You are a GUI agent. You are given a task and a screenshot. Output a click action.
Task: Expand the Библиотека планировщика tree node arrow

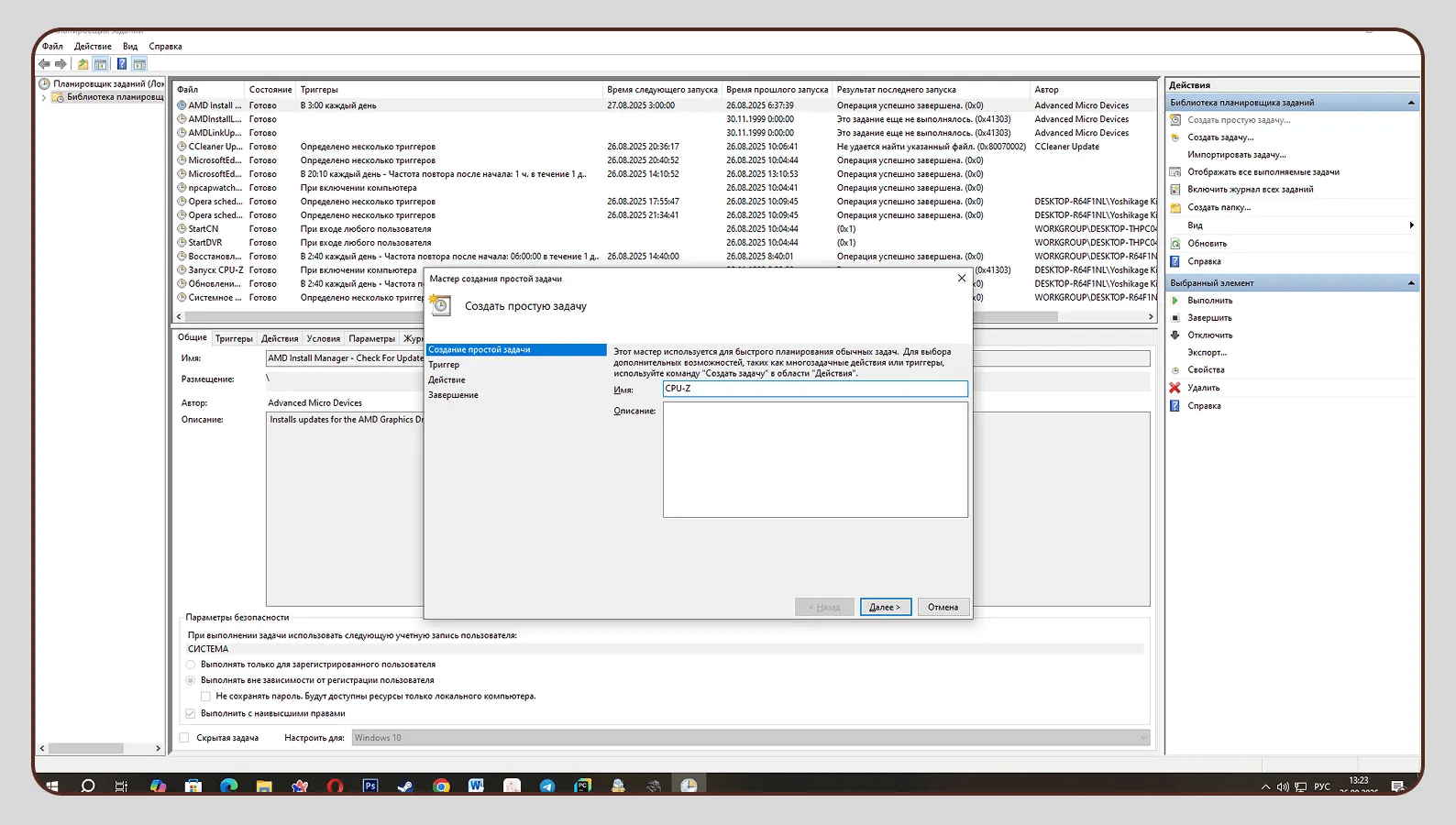click(43, 97)
